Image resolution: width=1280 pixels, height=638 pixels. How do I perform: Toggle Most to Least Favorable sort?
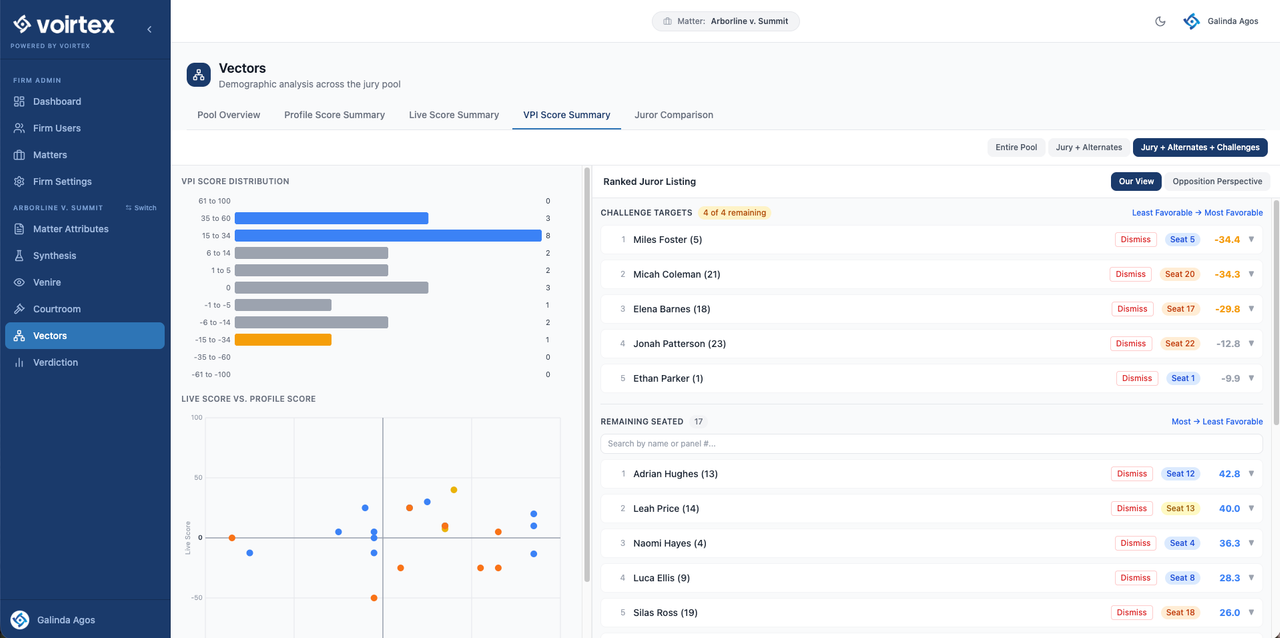pyautogui.click(x=1217, y=422)
